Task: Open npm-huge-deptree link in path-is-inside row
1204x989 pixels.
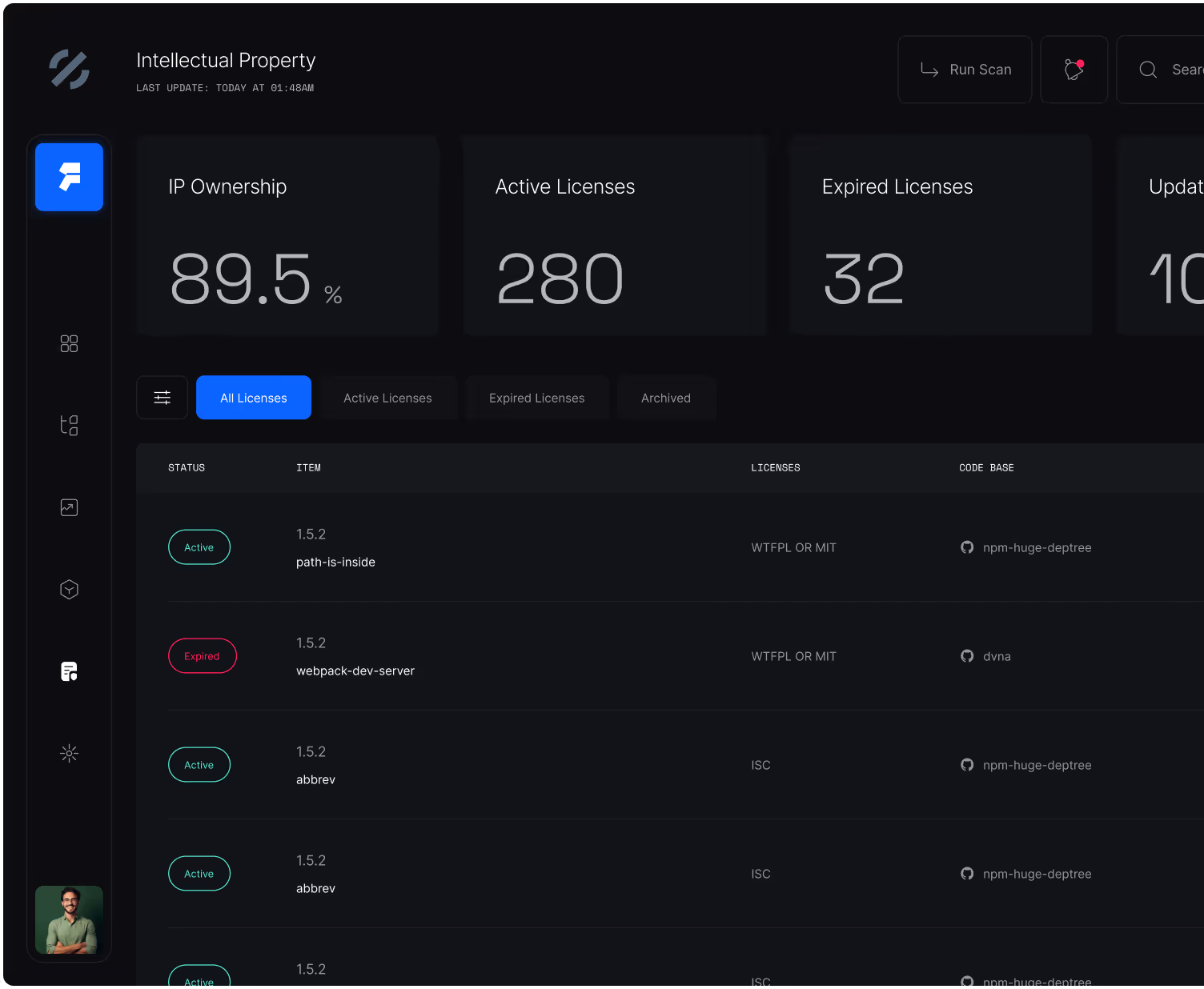Action: point(1037,548)
